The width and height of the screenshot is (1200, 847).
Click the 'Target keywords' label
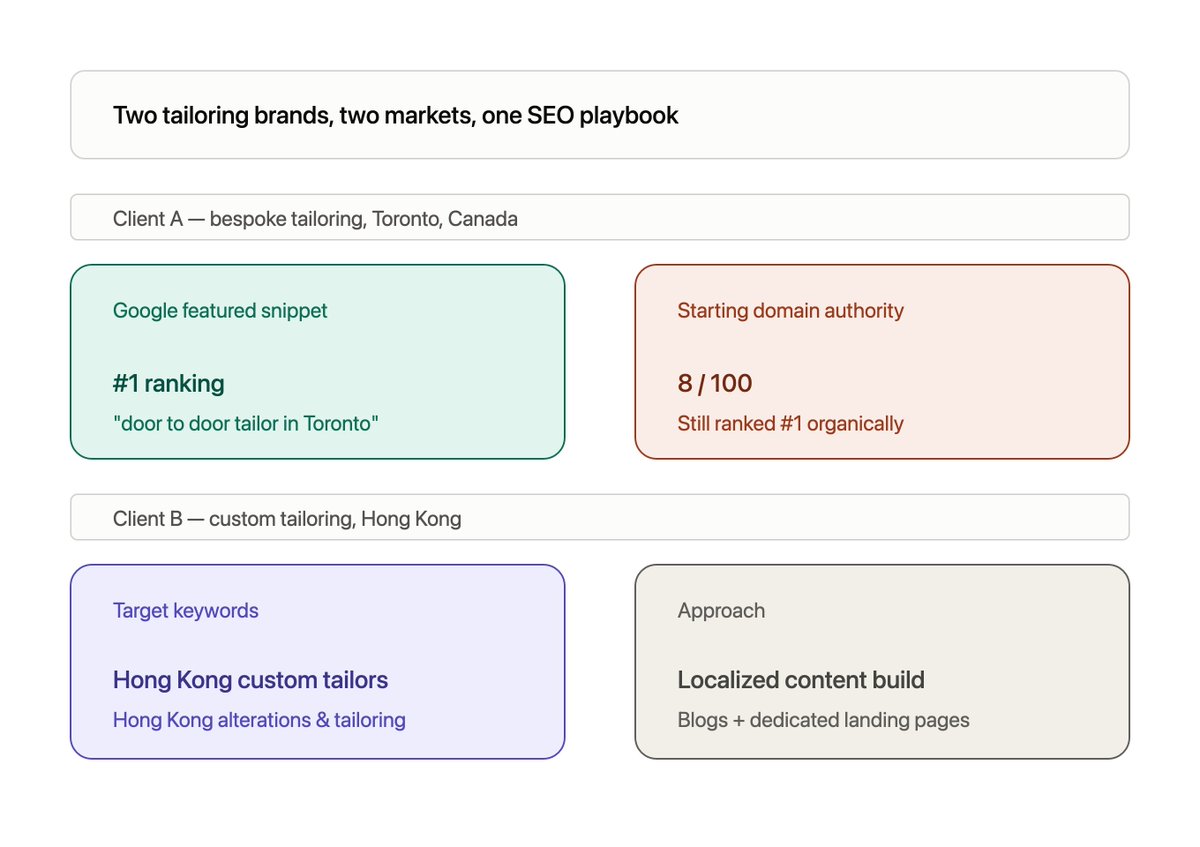(186, 610)
